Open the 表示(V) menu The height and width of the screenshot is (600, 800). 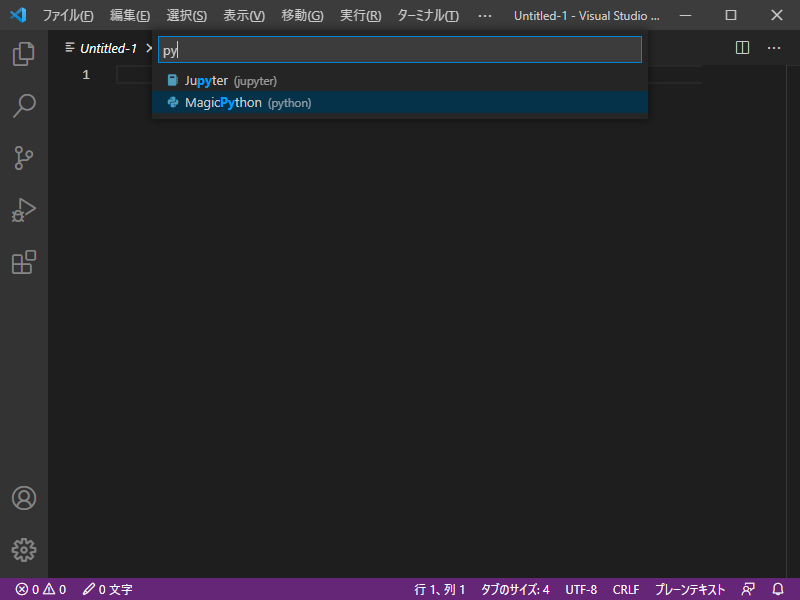tap(244, 15)
